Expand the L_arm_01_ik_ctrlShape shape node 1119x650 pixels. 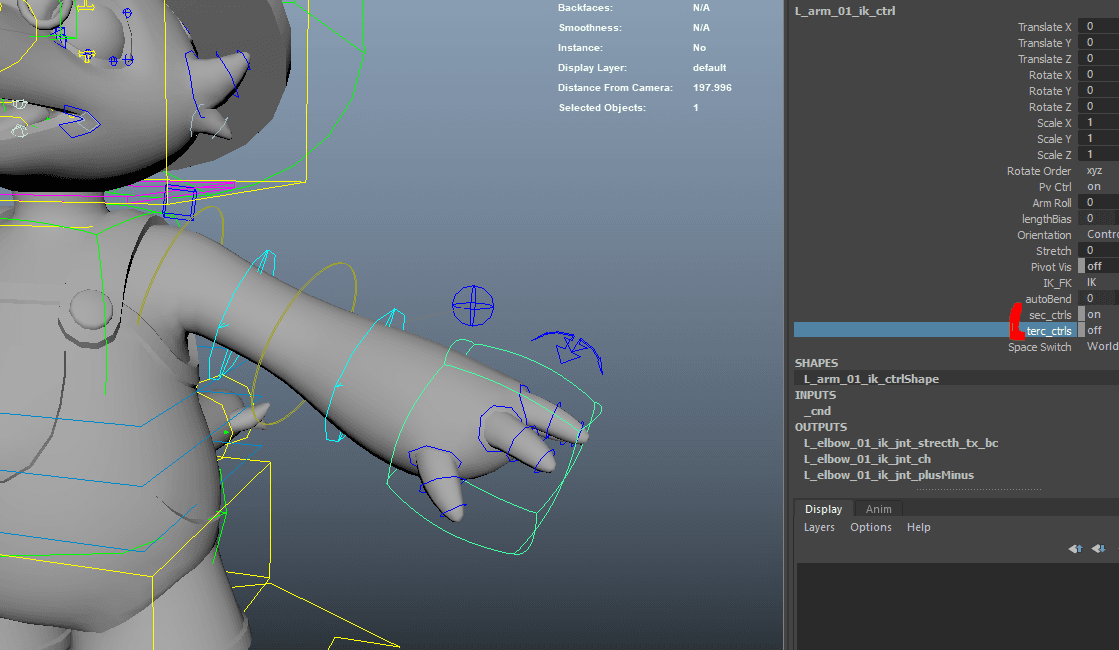tap(871, 379)
